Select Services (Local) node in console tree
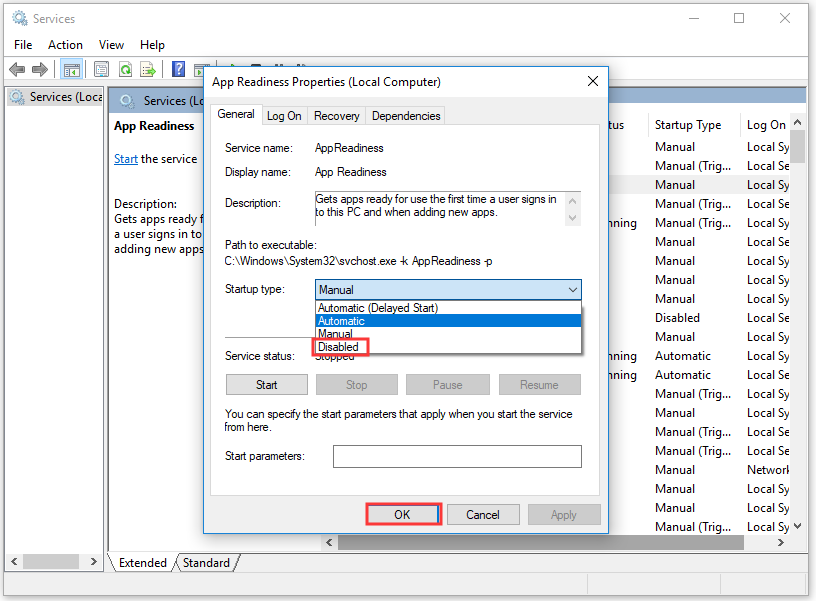The image size is (816, 601). point(56,97)
